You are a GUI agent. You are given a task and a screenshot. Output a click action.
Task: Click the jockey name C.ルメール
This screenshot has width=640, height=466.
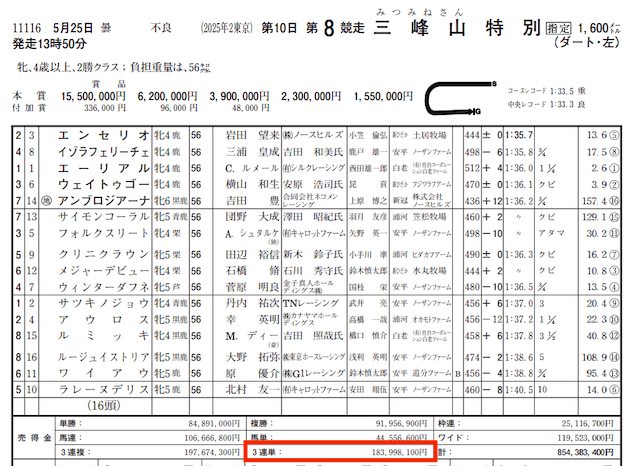252,168
